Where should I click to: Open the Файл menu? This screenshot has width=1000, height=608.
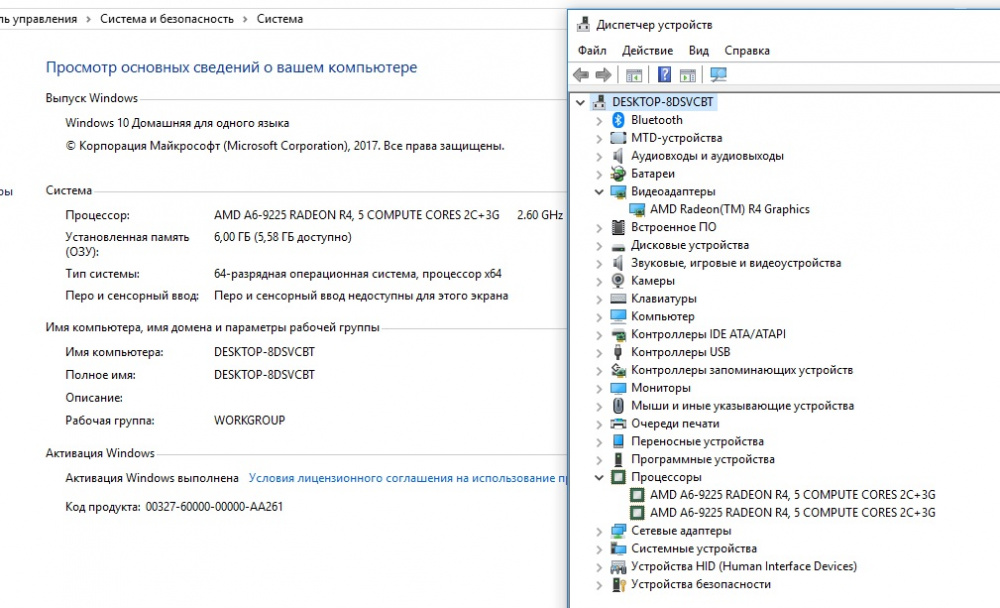pos(592,50)
